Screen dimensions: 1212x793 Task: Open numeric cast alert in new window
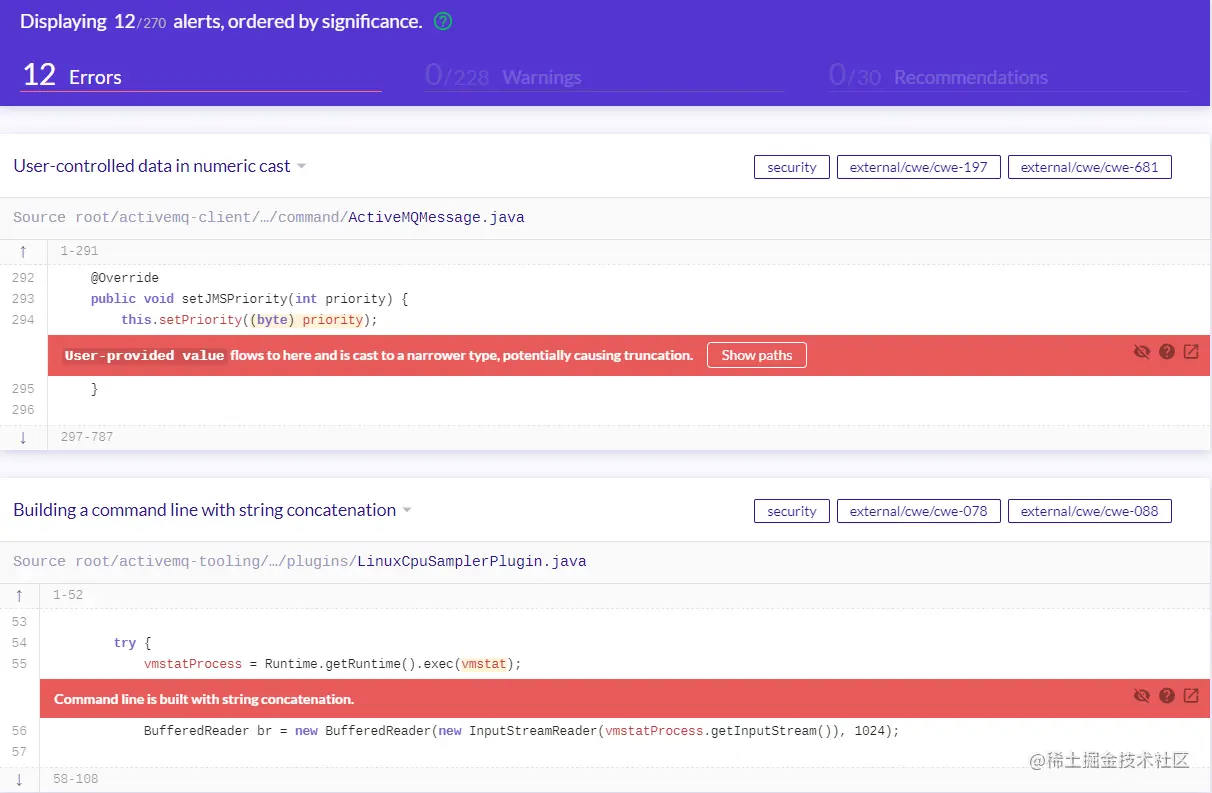[x=1191, y=352]
